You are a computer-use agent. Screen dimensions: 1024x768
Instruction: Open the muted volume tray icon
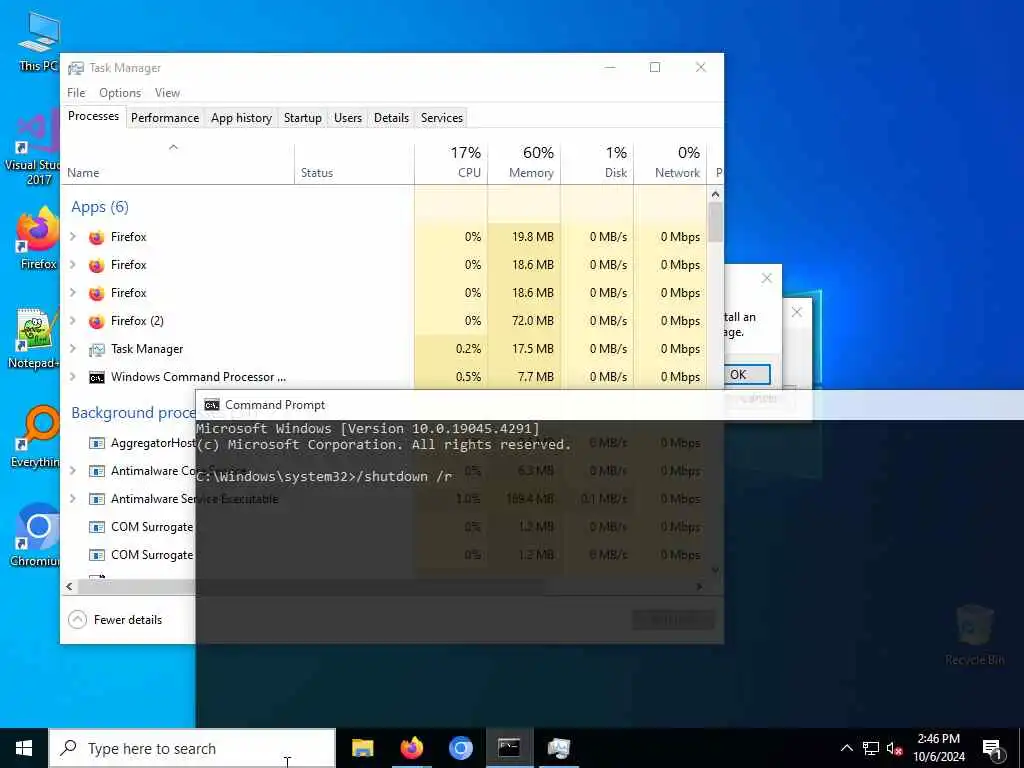coord(895,748)
